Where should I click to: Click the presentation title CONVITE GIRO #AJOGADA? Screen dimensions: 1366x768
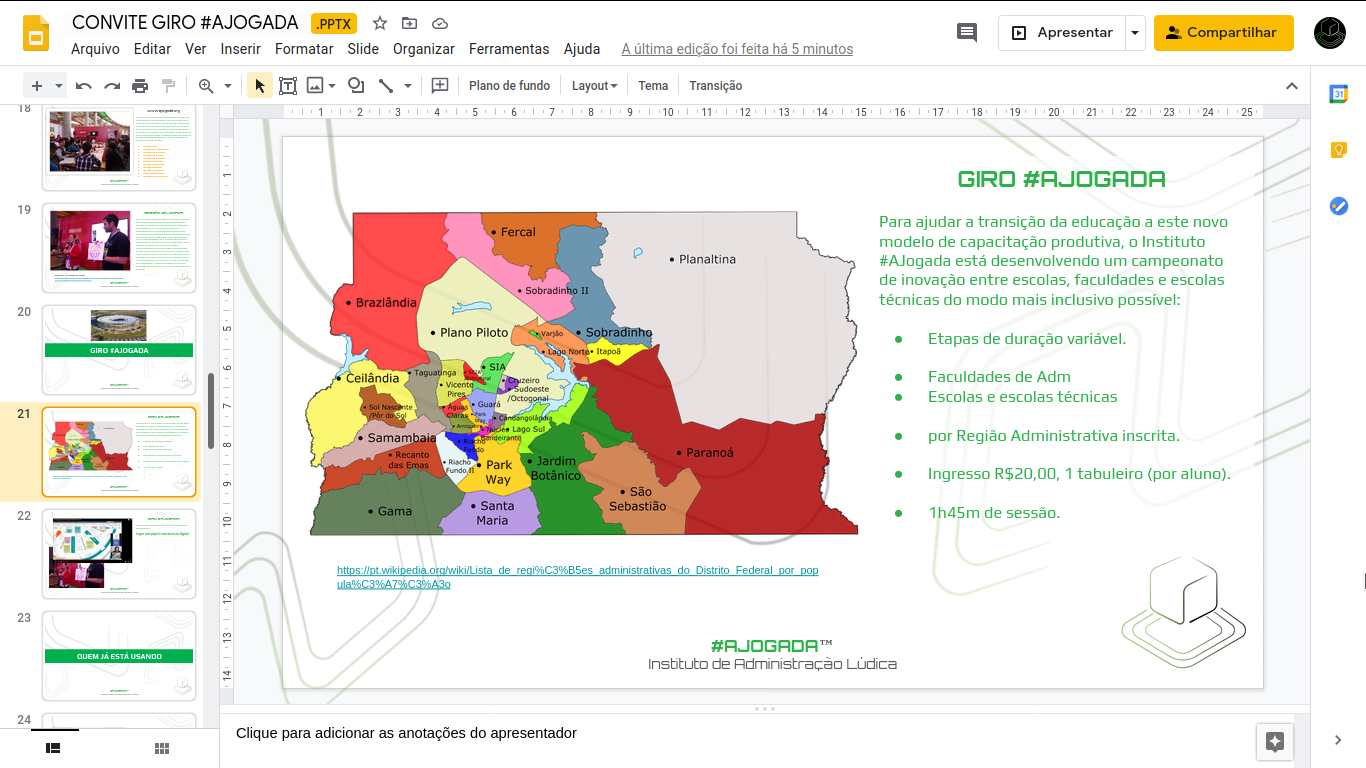pos(185,23)
